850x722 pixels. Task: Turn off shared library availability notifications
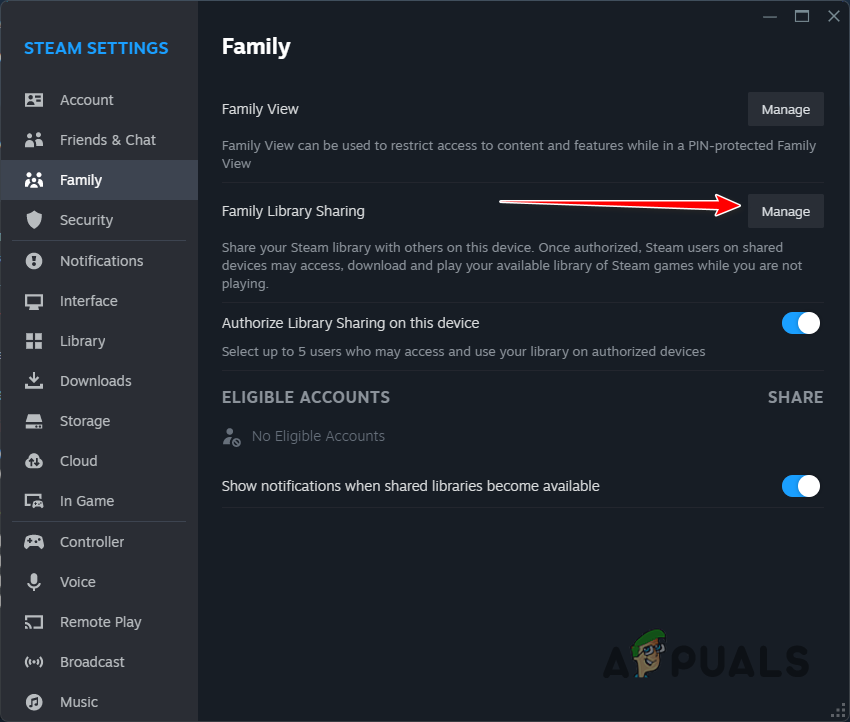click(x=800, y=486)
